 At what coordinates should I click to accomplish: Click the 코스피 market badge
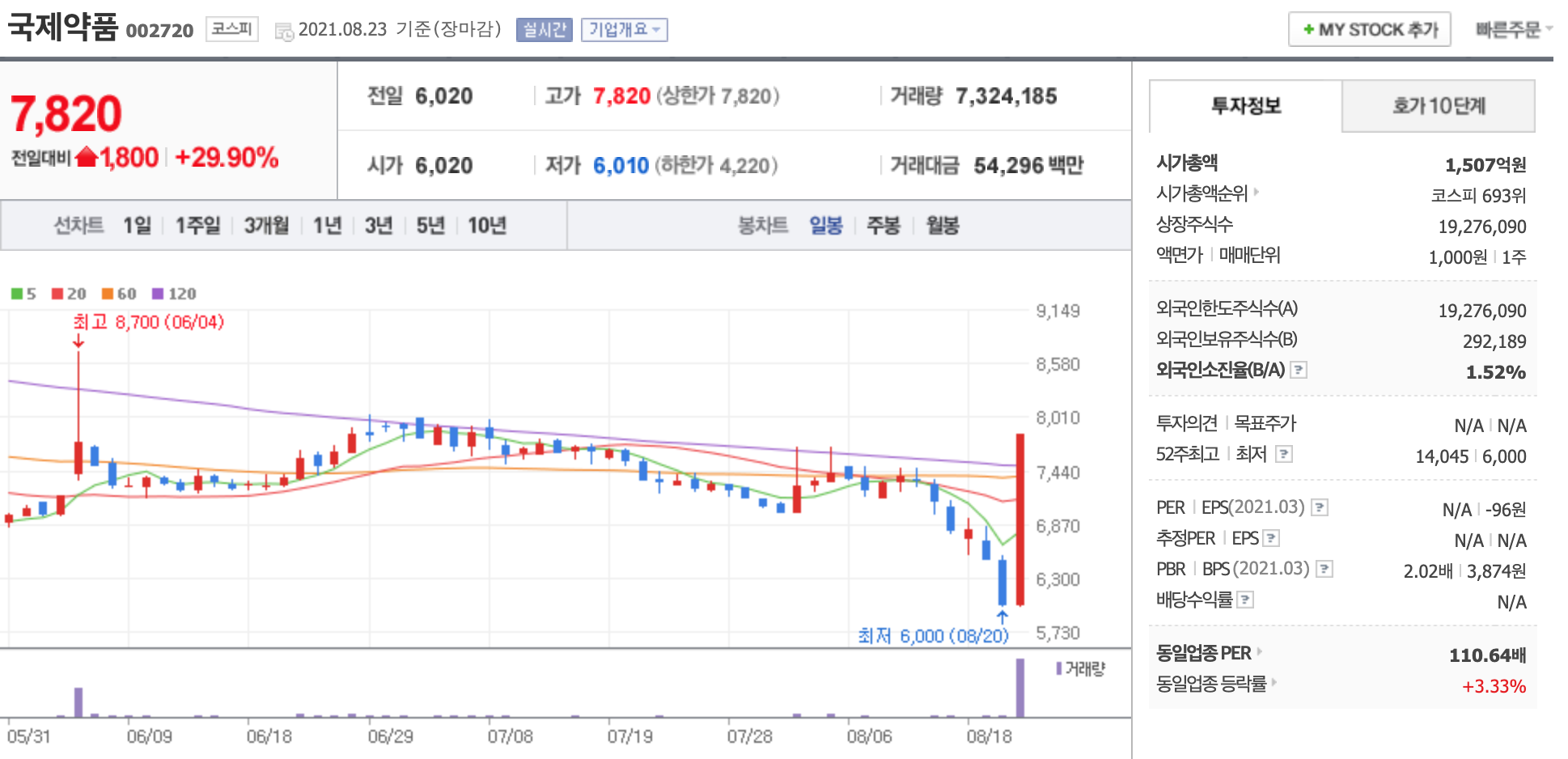coord(232,29)
